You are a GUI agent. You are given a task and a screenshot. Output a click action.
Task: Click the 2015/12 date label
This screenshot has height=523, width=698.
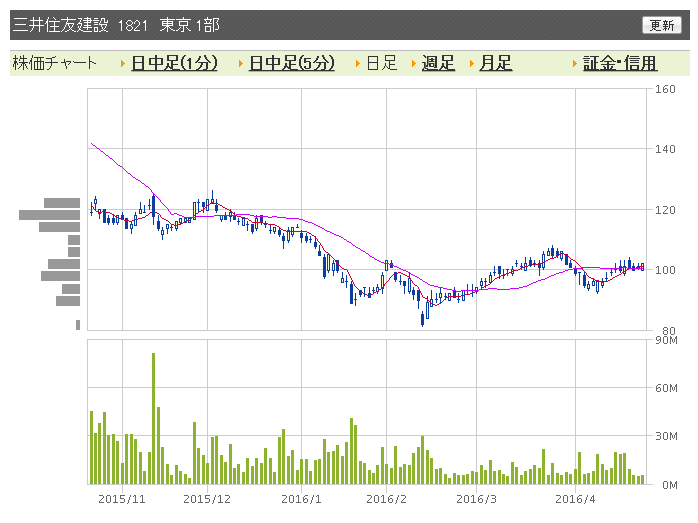(207, 499)
